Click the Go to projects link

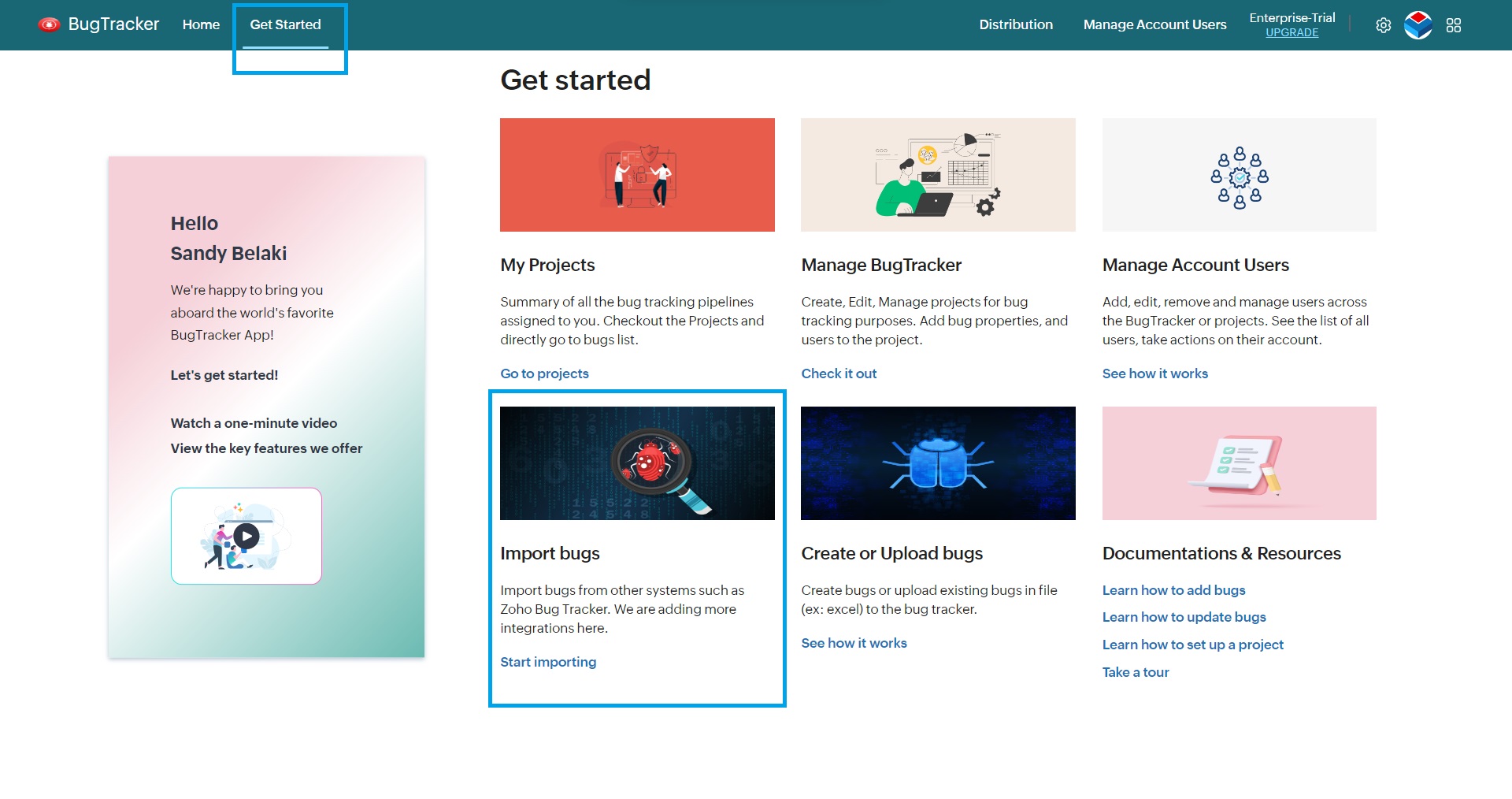pyautogui.click(x=544, y=373)
